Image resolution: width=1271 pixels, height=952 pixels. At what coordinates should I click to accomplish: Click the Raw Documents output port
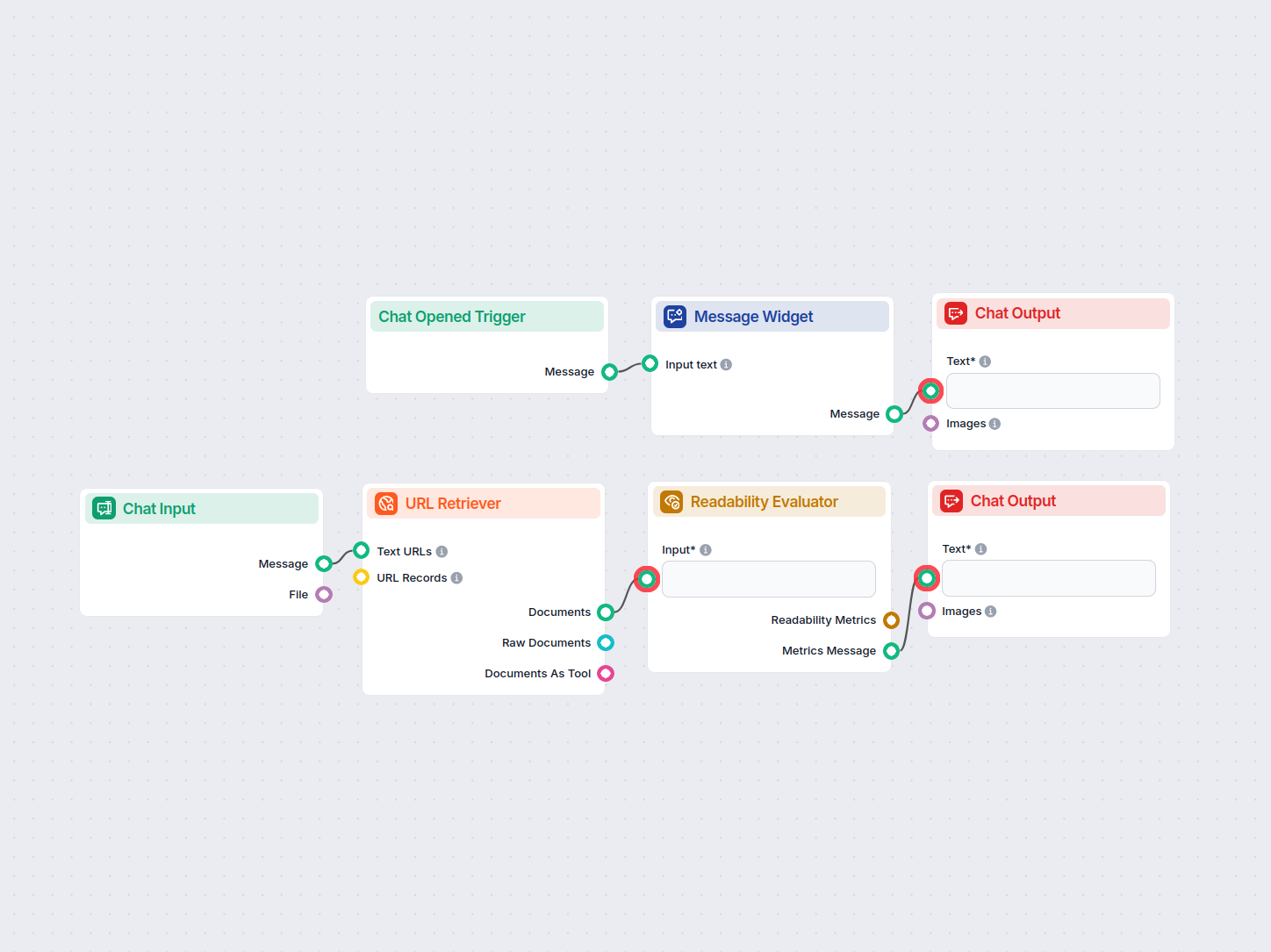pos(606,642)
